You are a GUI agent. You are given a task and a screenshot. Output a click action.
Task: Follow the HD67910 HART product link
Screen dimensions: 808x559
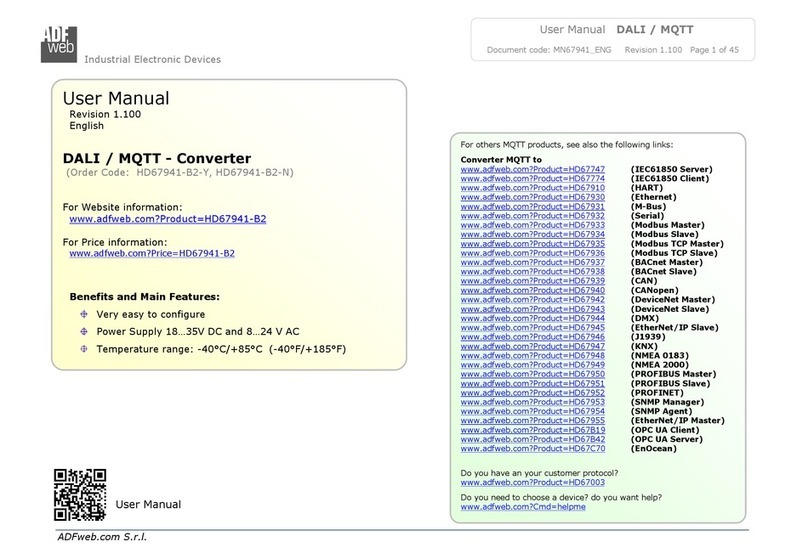[533, 188]
